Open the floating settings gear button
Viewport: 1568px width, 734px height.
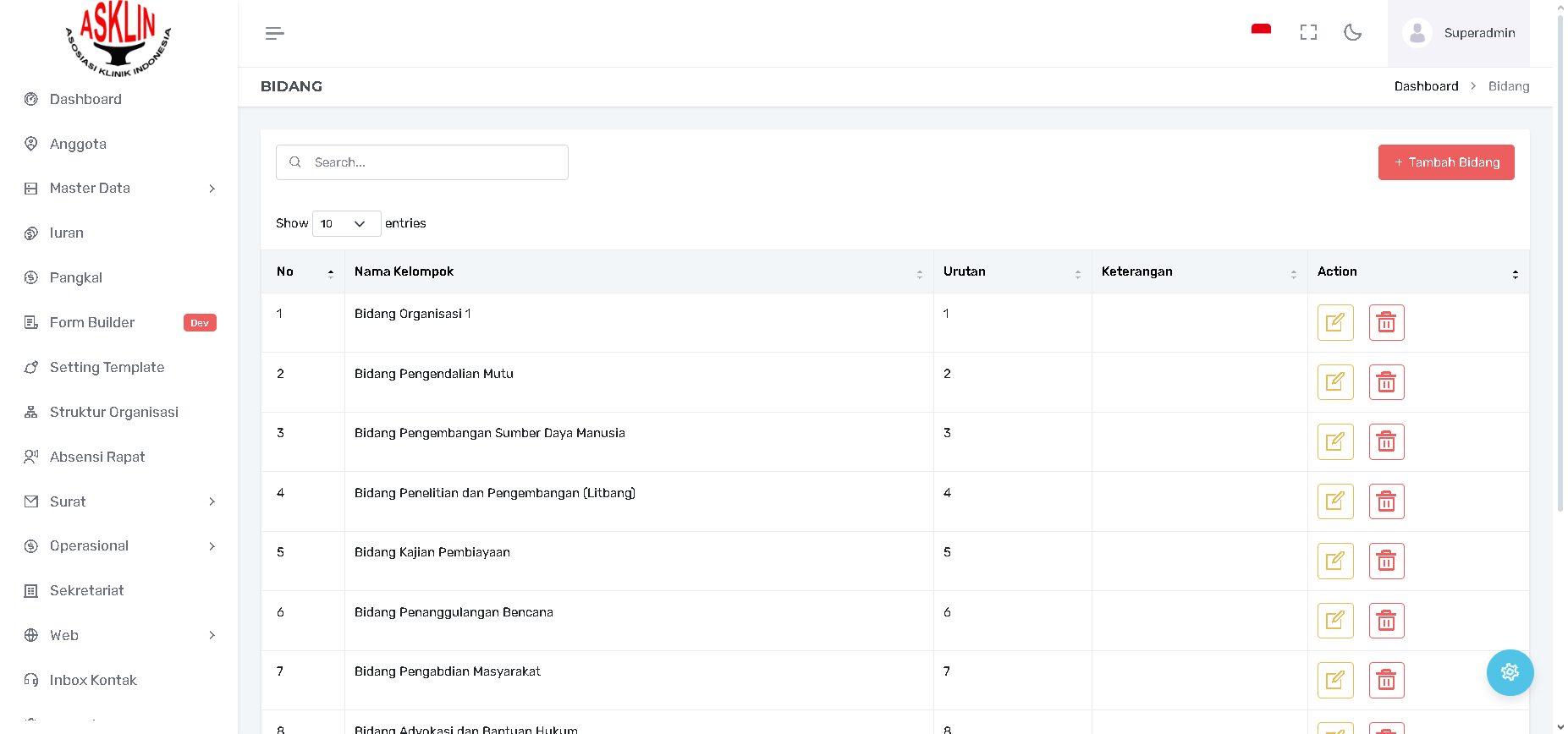pos(1510,672)
